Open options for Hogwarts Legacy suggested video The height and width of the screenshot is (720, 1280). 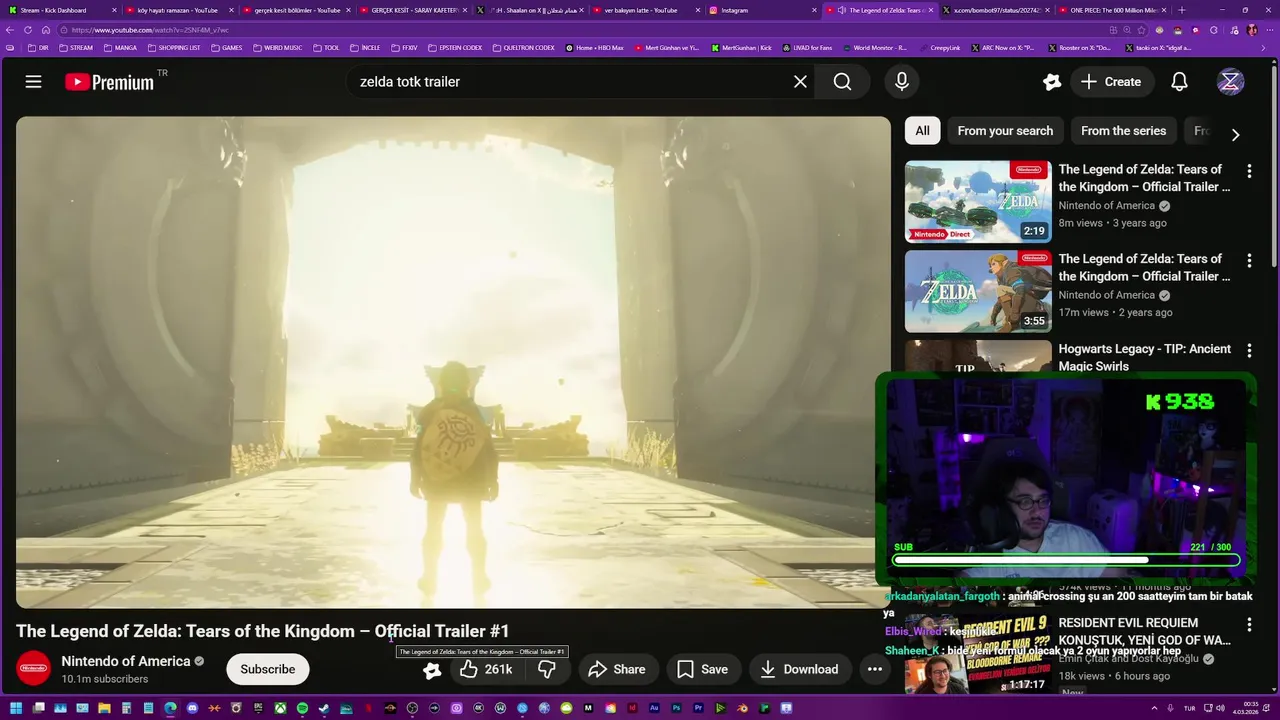coord(1249,351)
